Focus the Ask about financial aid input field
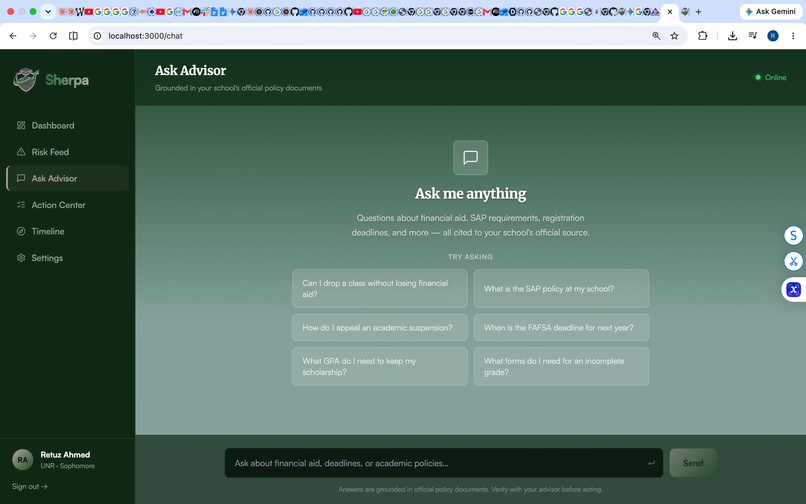806x504 pixels. (444, 463)
